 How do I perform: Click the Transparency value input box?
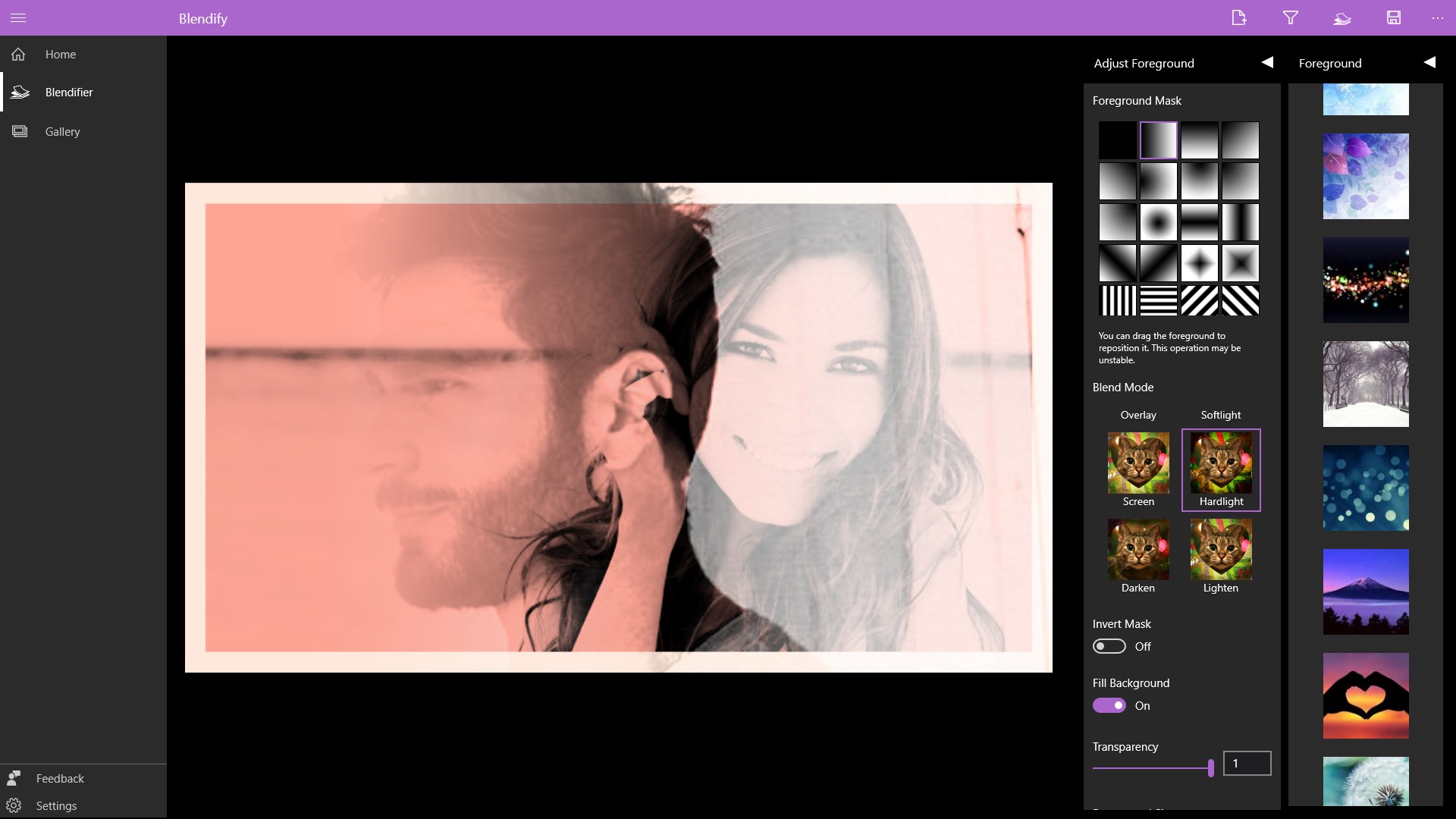pyautogui.click(x=1247, y=764)
